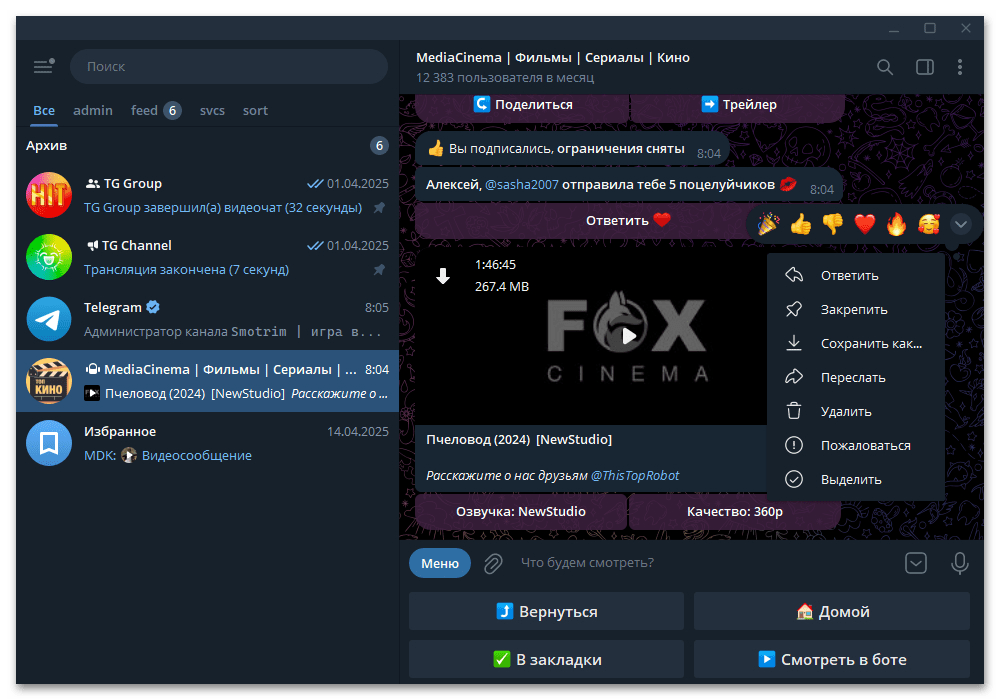Click the Архив unread counter badge
Viewport: 1000px width, 700px height.
(379, 145)
